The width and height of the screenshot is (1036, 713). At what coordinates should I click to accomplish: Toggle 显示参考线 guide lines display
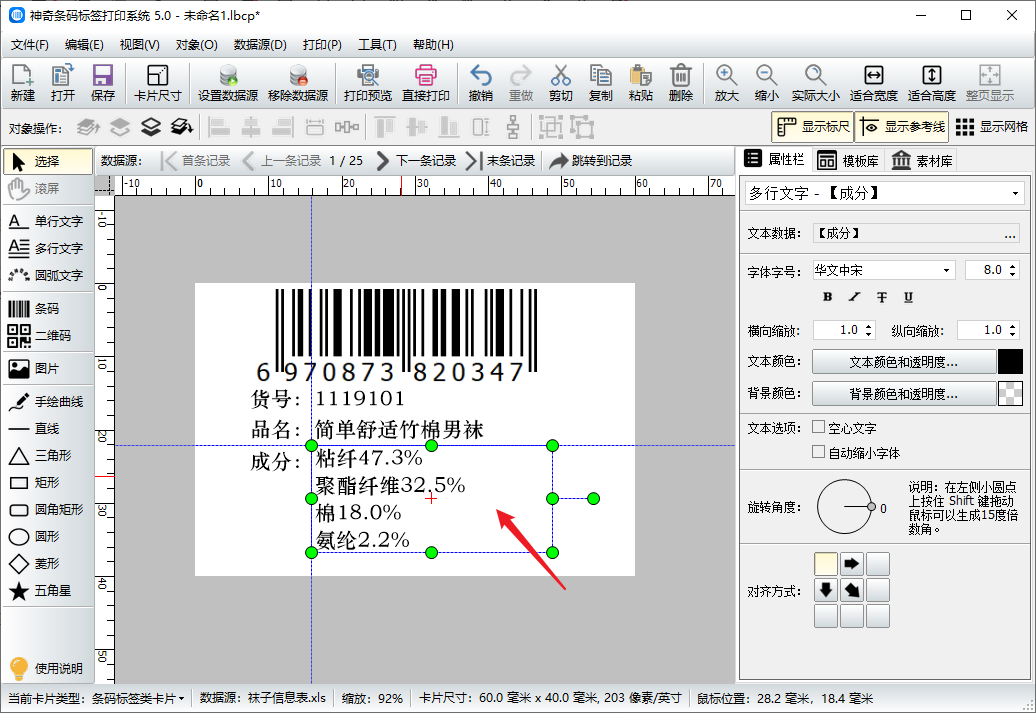(900, 127)
